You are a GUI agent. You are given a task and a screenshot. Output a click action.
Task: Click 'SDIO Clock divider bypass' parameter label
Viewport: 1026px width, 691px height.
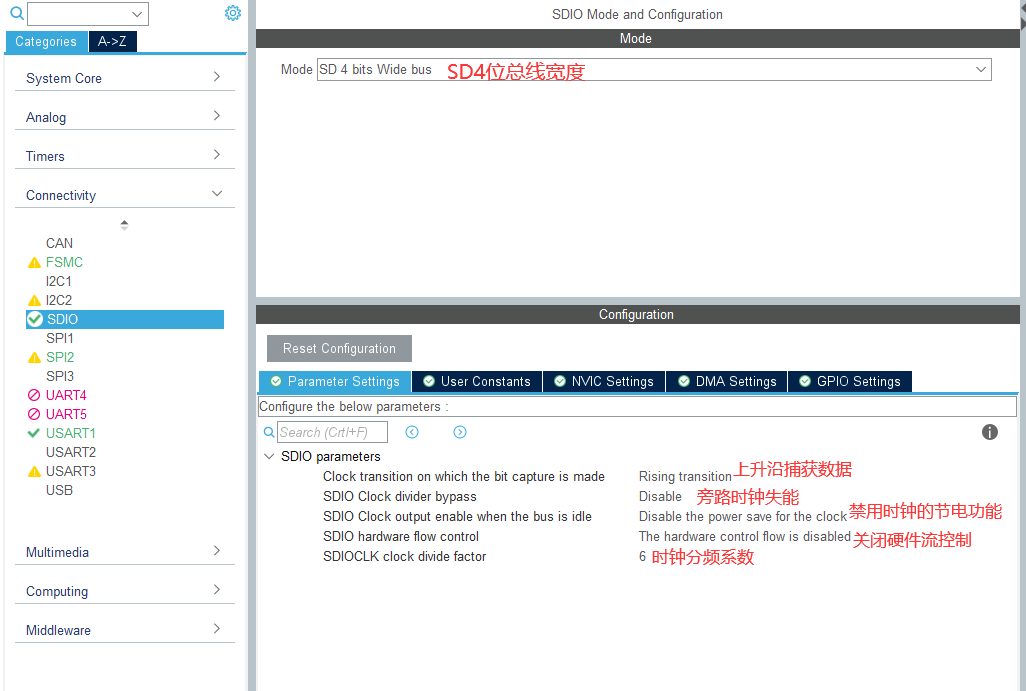coord(399,497)
